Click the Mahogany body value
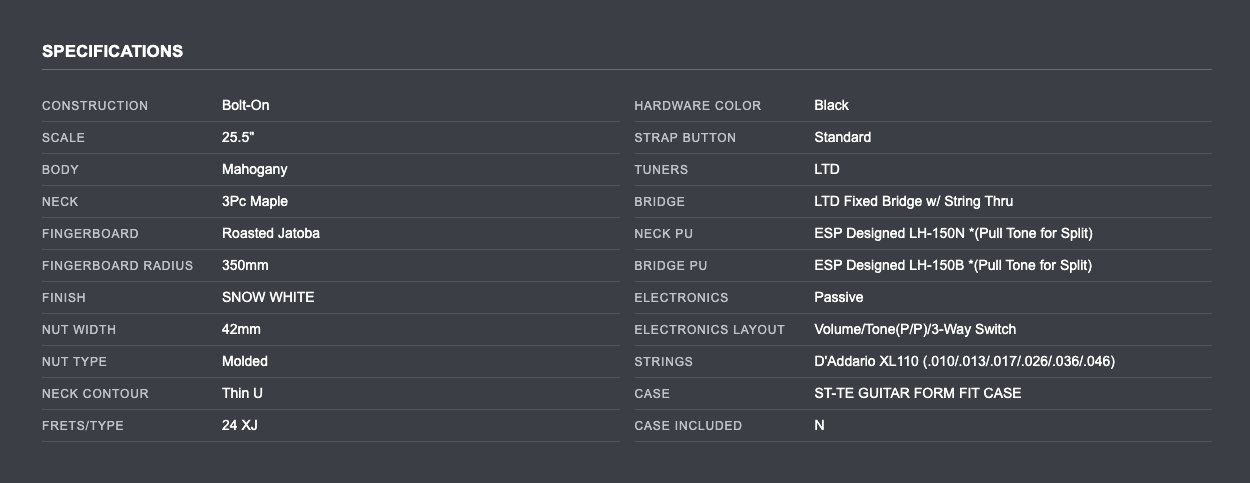Screen dimensions: 1250x483 [254, 169]
